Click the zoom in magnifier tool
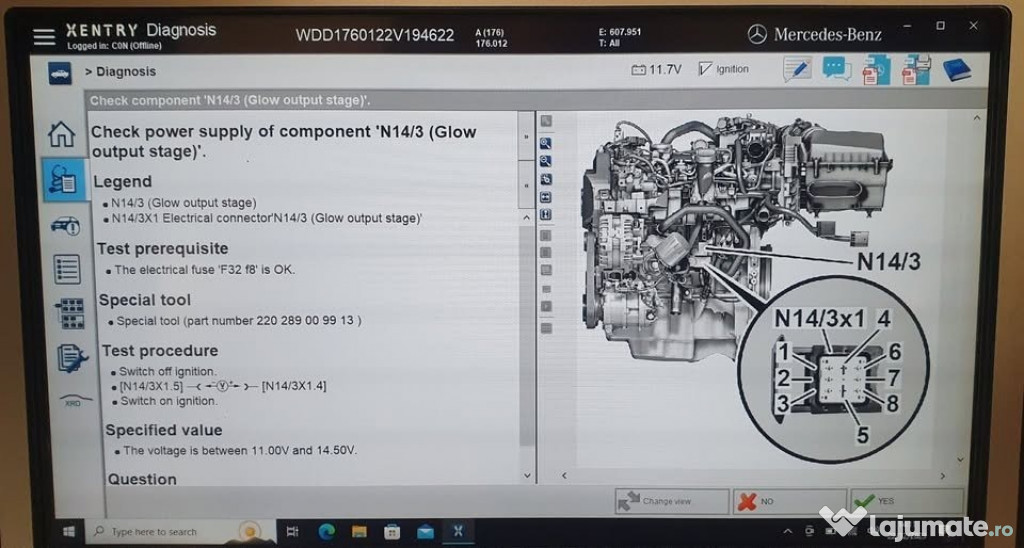The width and height of the screenshot is (1024, 548). click(546, 143)
